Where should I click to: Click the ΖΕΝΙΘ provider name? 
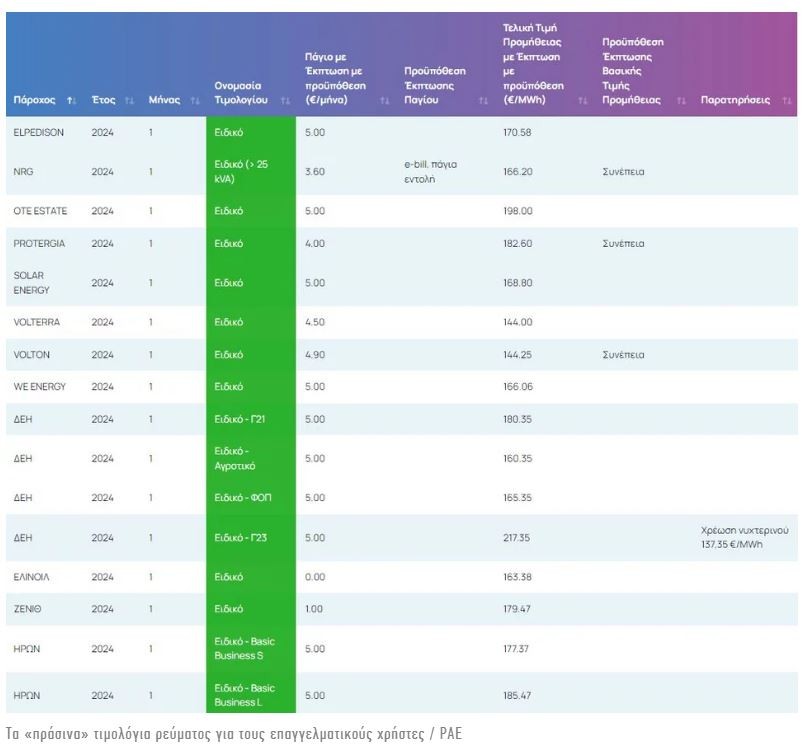pyautogui.click(x=27, y=609)
